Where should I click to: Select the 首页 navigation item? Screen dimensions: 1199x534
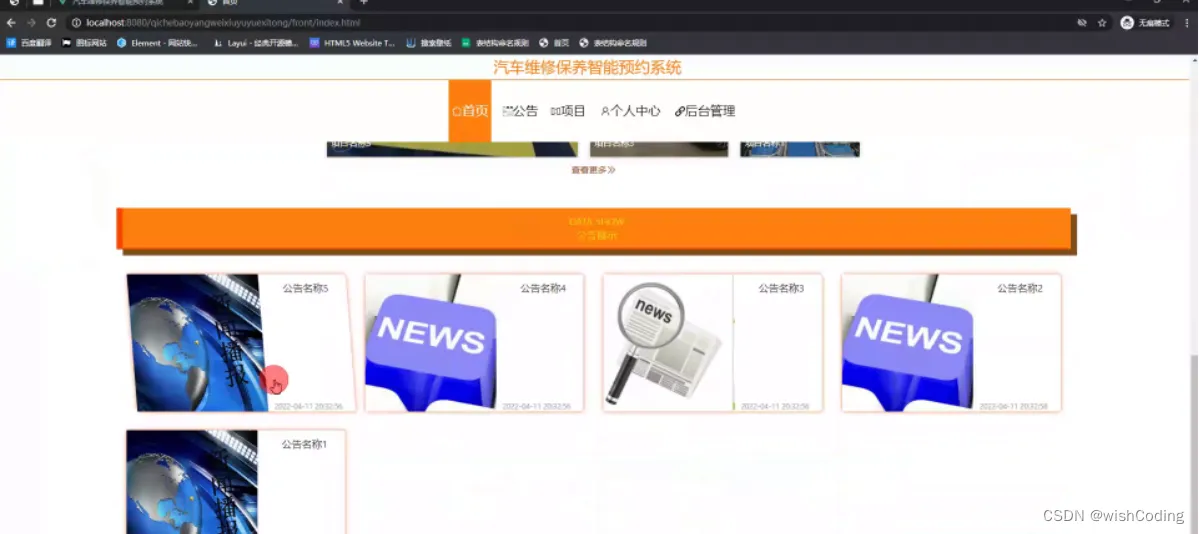click(470, 111)
